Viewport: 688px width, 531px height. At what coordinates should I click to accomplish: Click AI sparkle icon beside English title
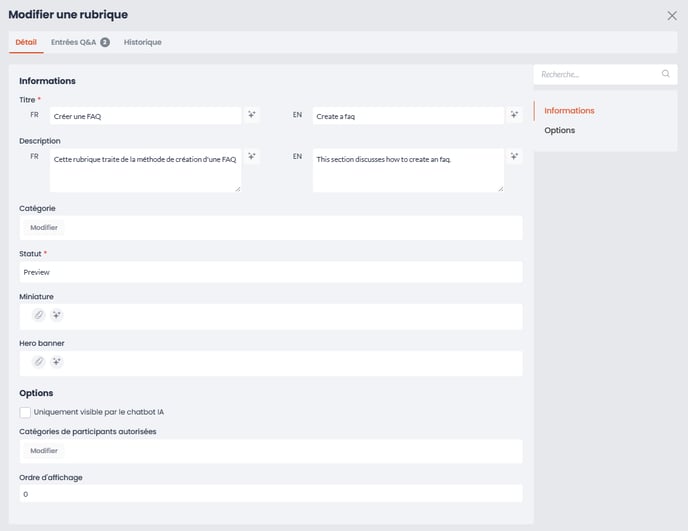tap(514, 115)
